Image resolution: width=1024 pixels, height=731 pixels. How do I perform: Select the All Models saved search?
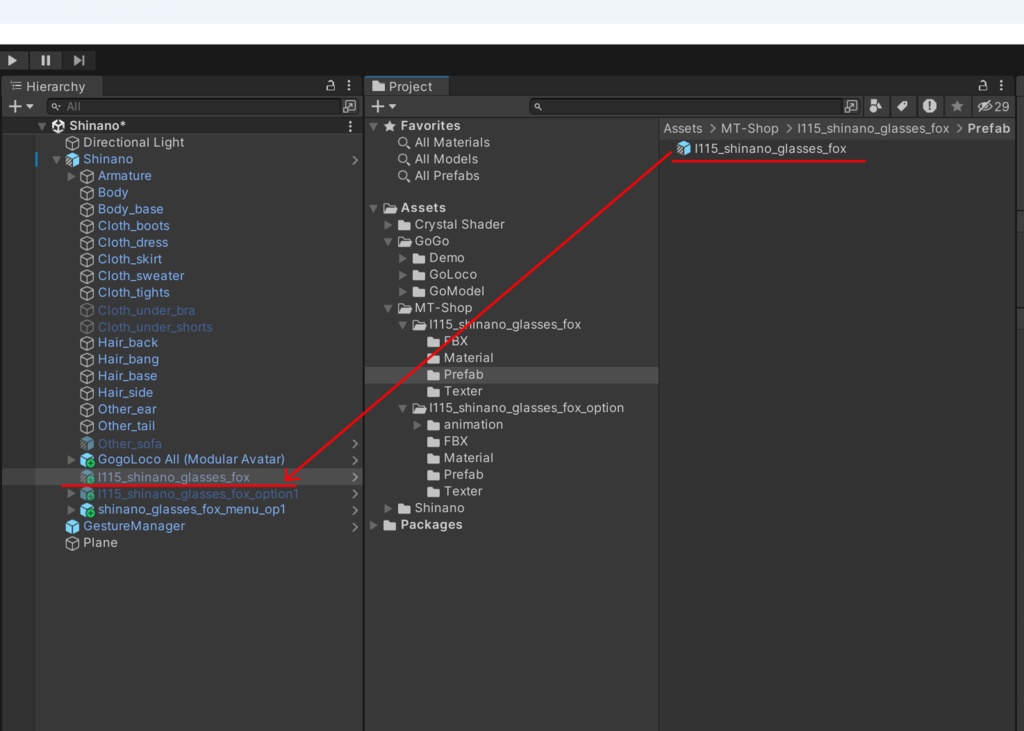445,159
